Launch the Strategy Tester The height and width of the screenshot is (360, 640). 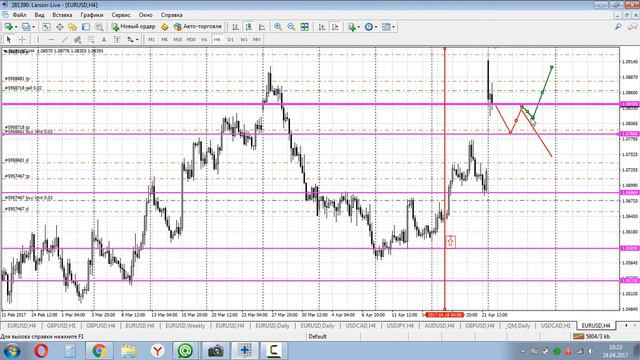pyautogui.click(x=99, y=27)
